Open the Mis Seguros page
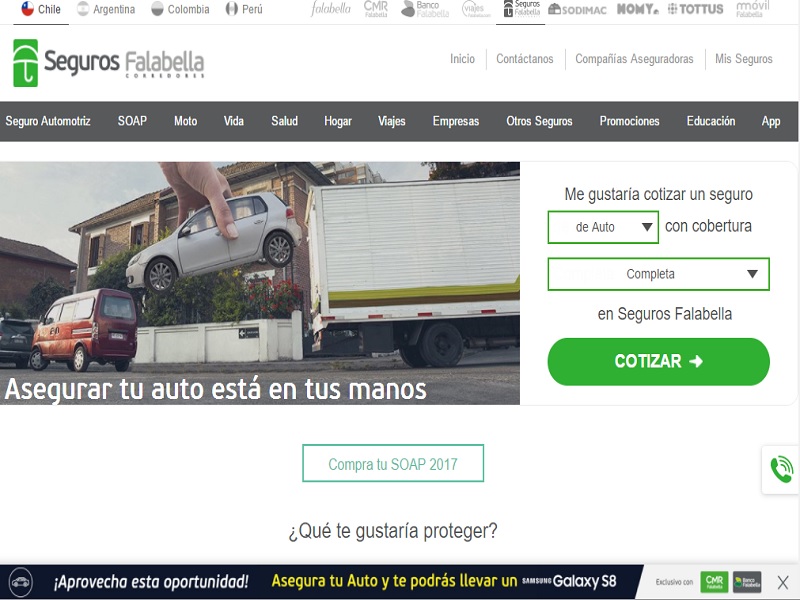800x600 pixels. [x=746, y=59]
